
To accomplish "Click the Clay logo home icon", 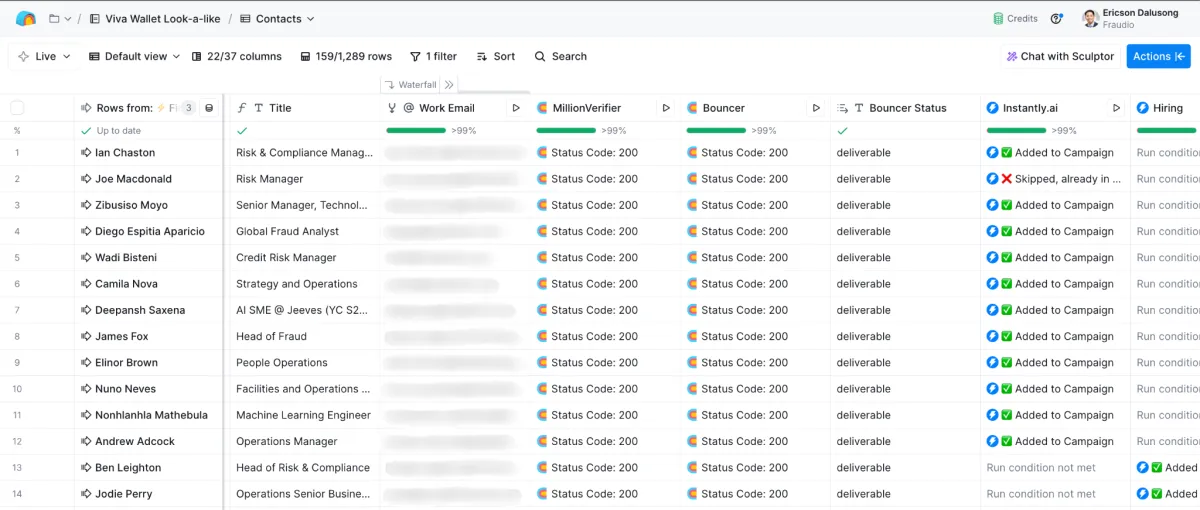I will pos(26,18).
